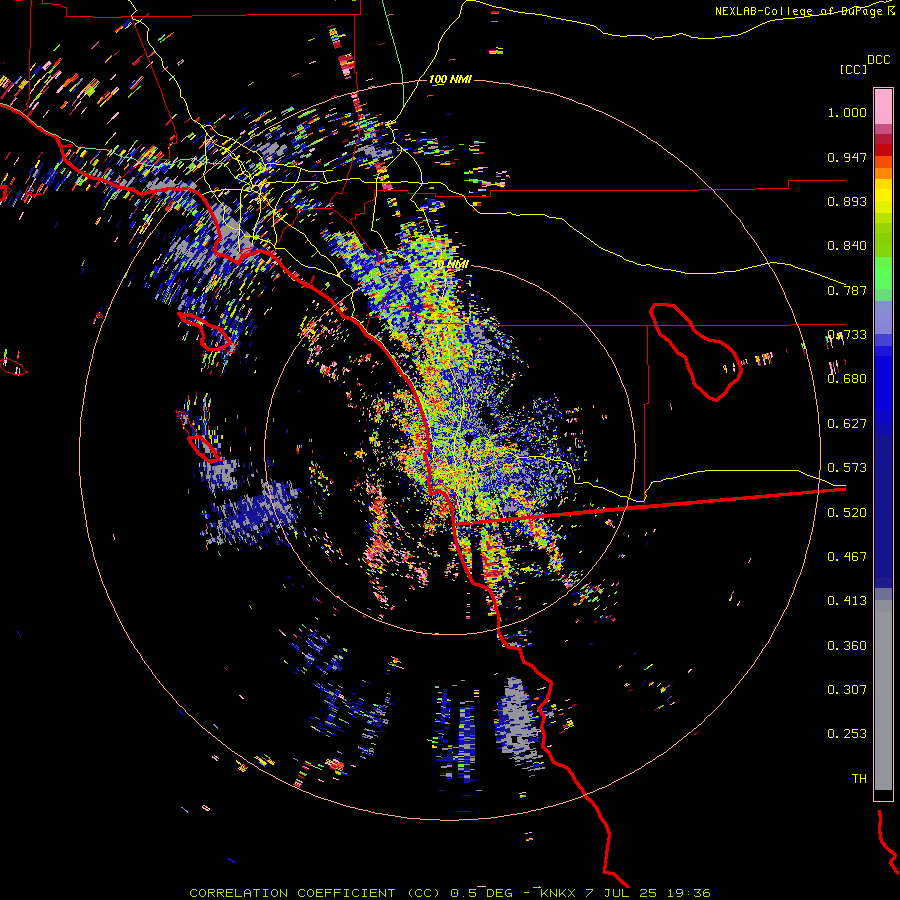Image resolution: width=900 pixels, height=900 pixels.
Task: Click the 100 NMI range ring label
Action: [x=451, y=79]
